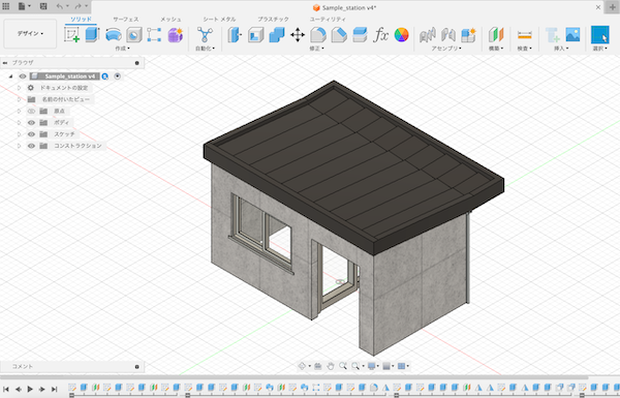Click the Appearance color wheel icon

[x=401, y=35]
